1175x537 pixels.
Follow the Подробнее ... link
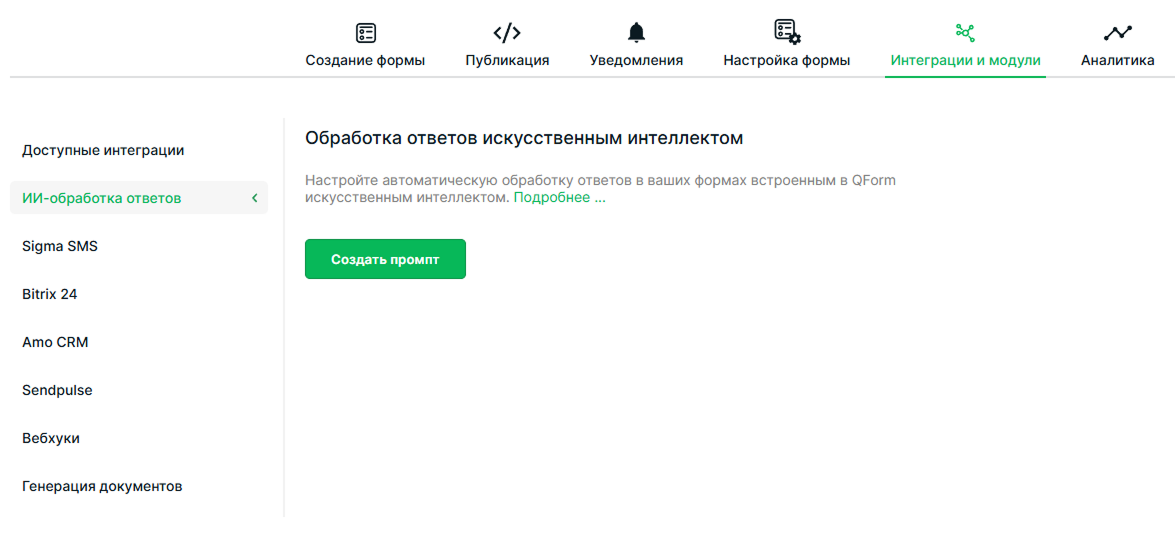click(x=560, y=198)
